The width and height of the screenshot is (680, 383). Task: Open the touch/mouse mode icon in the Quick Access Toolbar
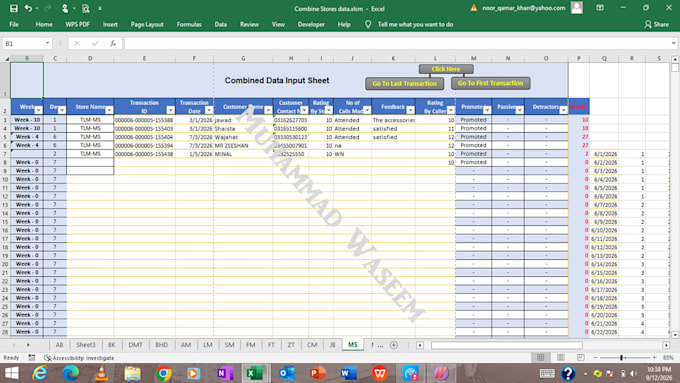tap(65, 8)
